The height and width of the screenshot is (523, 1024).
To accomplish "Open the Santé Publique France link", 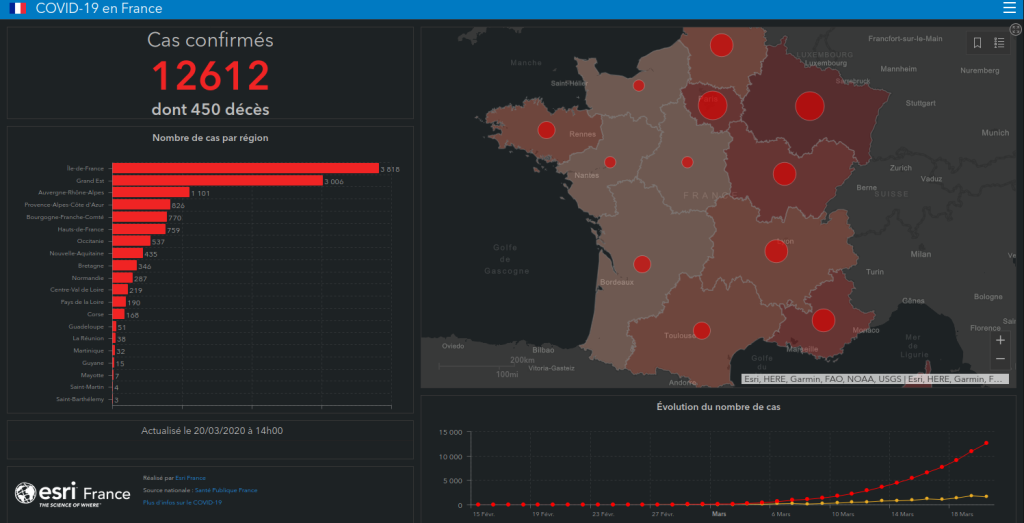I will [225, 490].
